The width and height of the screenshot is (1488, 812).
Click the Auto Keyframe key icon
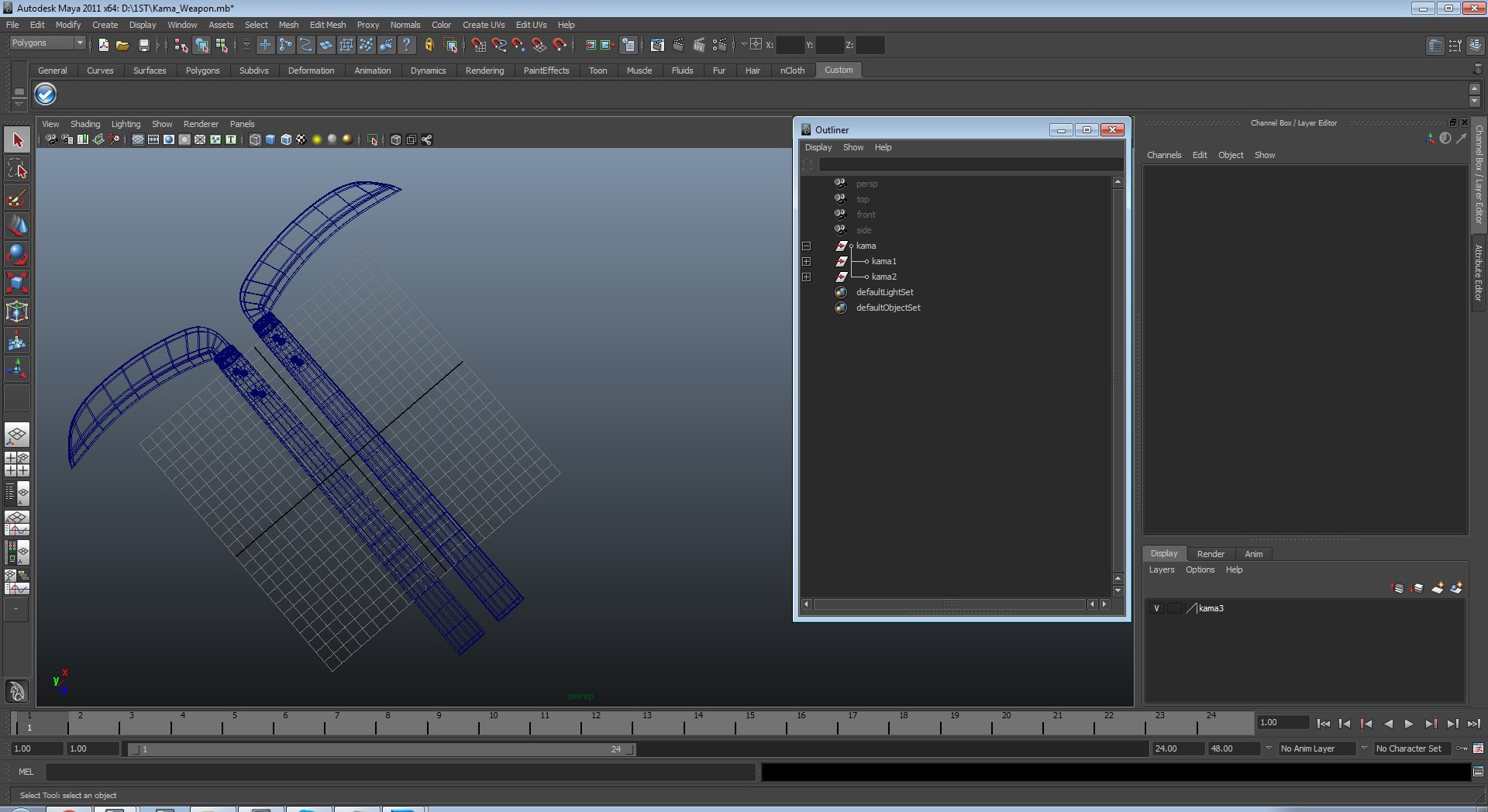point(1462,748)
